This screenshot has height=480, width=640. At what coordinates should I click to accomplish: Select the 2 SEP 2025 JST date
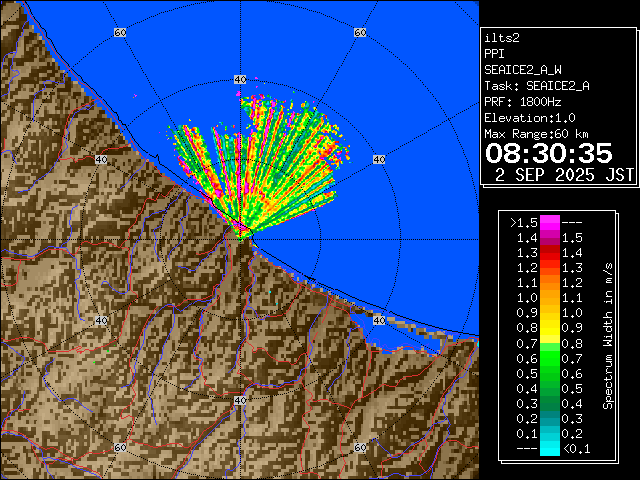(565, 175)
